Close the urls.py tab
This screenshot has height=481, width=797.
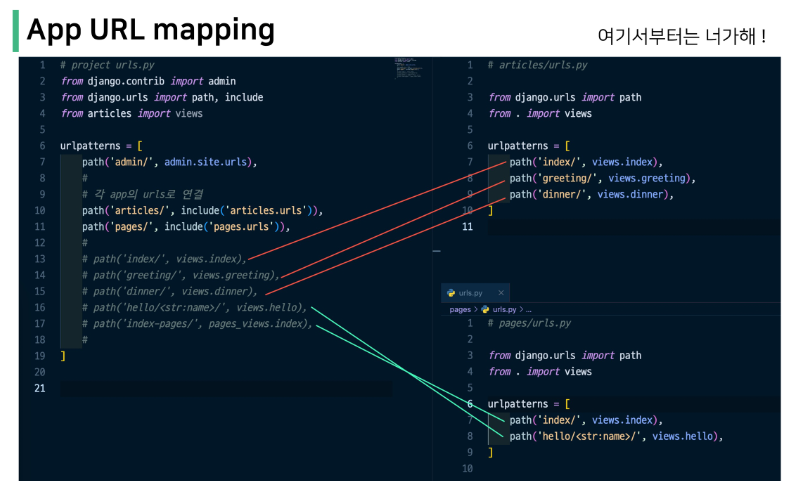(501, 293)
